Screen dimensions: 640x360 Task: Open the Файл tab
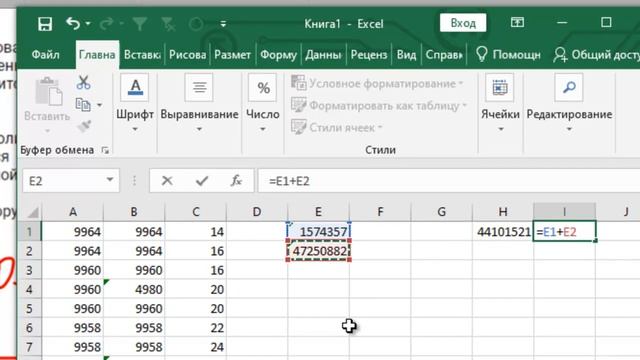45,55
